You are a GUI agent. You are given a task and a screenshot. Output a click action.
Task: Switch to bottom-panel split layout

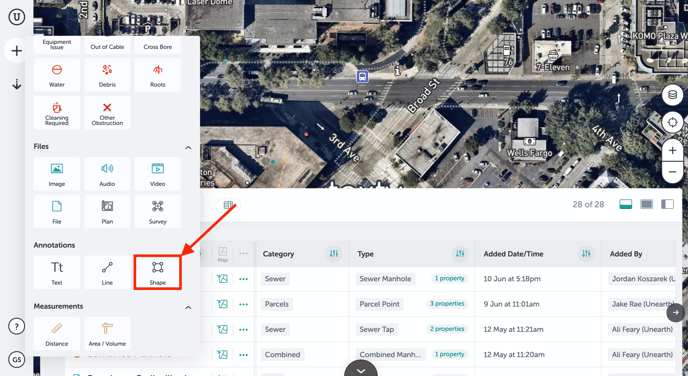(x=626, y=204)
